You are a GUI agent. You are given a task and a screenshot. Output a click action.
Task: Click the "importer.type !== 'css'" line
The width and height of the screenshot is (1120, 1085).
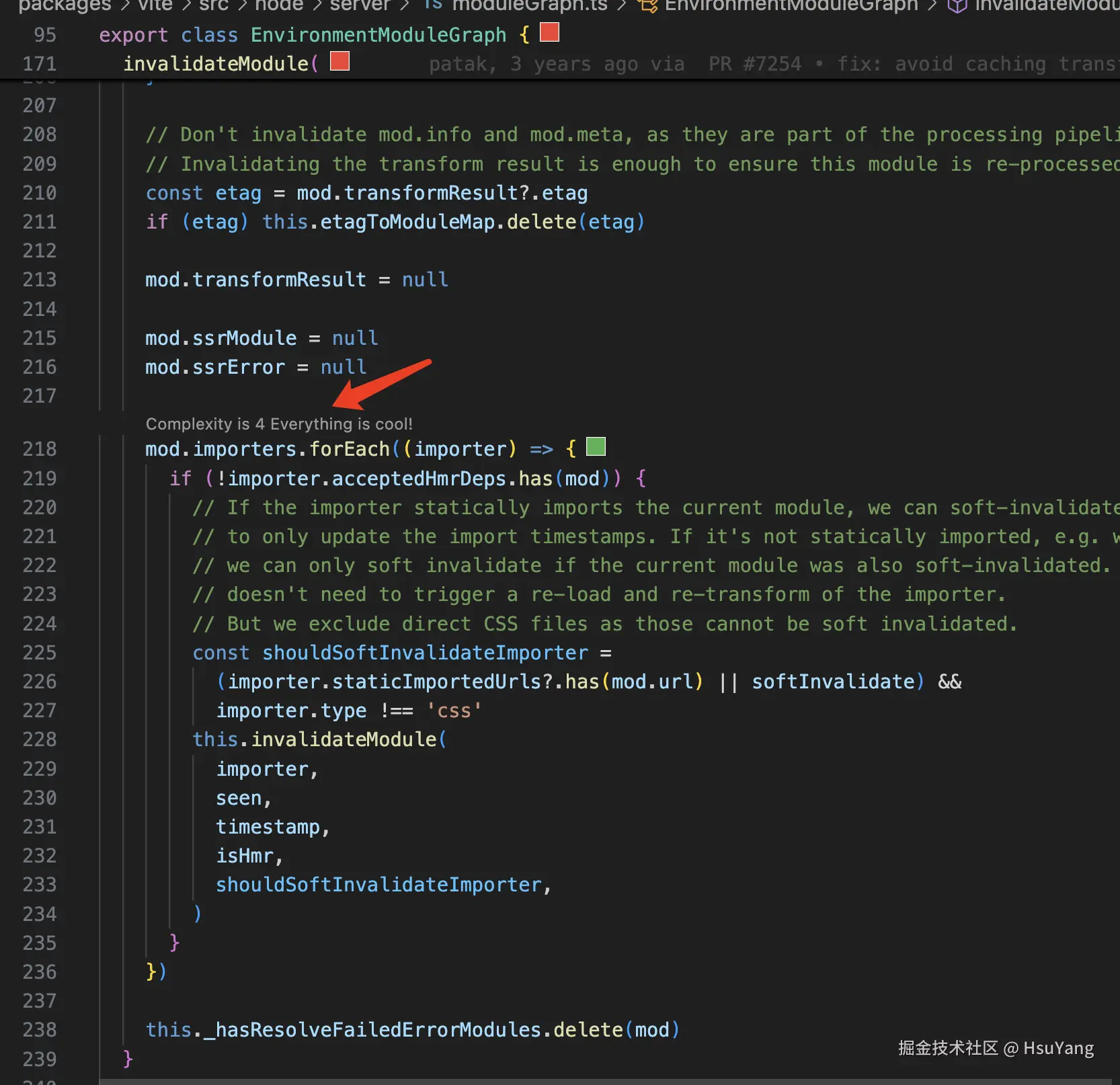click(x=349, y=710)
